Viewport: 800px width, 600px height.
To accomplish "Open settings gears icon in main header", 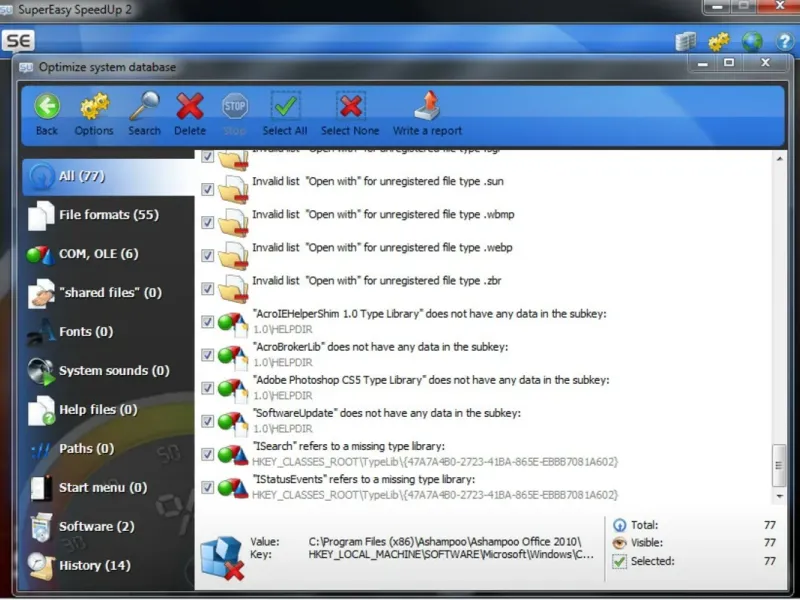I will (719, 42).
